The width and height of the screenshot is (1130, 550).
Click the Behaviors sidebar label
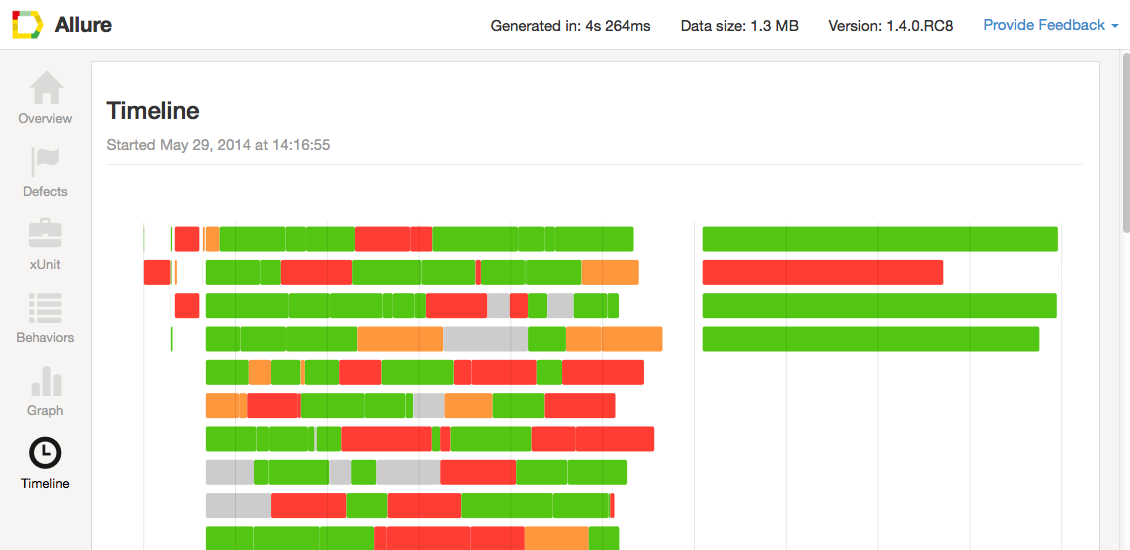coord(45,337)
